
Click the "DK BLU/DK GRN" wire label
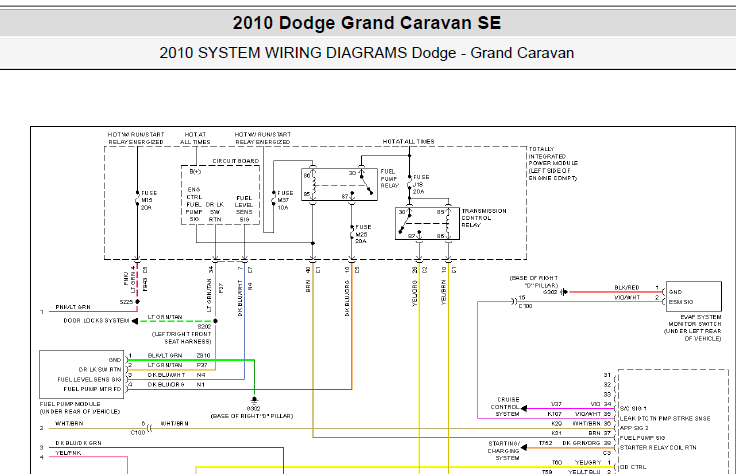[78, 443]
